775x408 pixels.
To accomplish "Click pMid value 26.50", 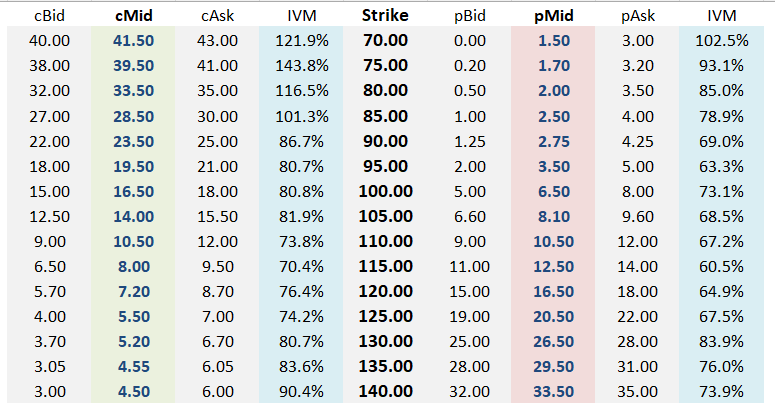I will (x=554, y=342).
